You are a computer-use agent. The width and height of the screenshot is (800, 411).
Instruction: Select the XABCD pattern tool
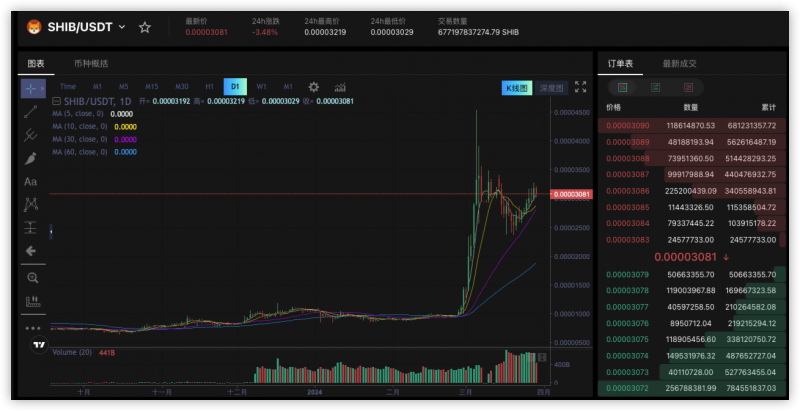31,204
